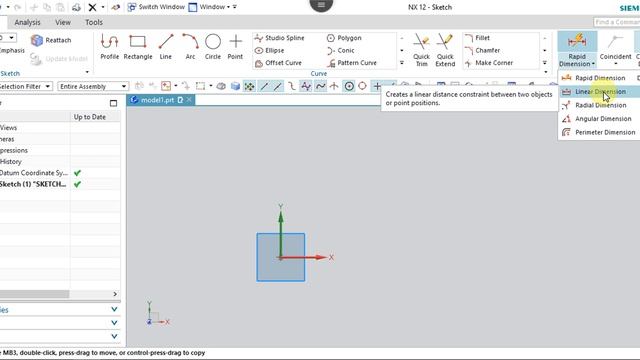Select the Point tool
This screenshot has height=360, width=640.
click(x=235, y=47)
